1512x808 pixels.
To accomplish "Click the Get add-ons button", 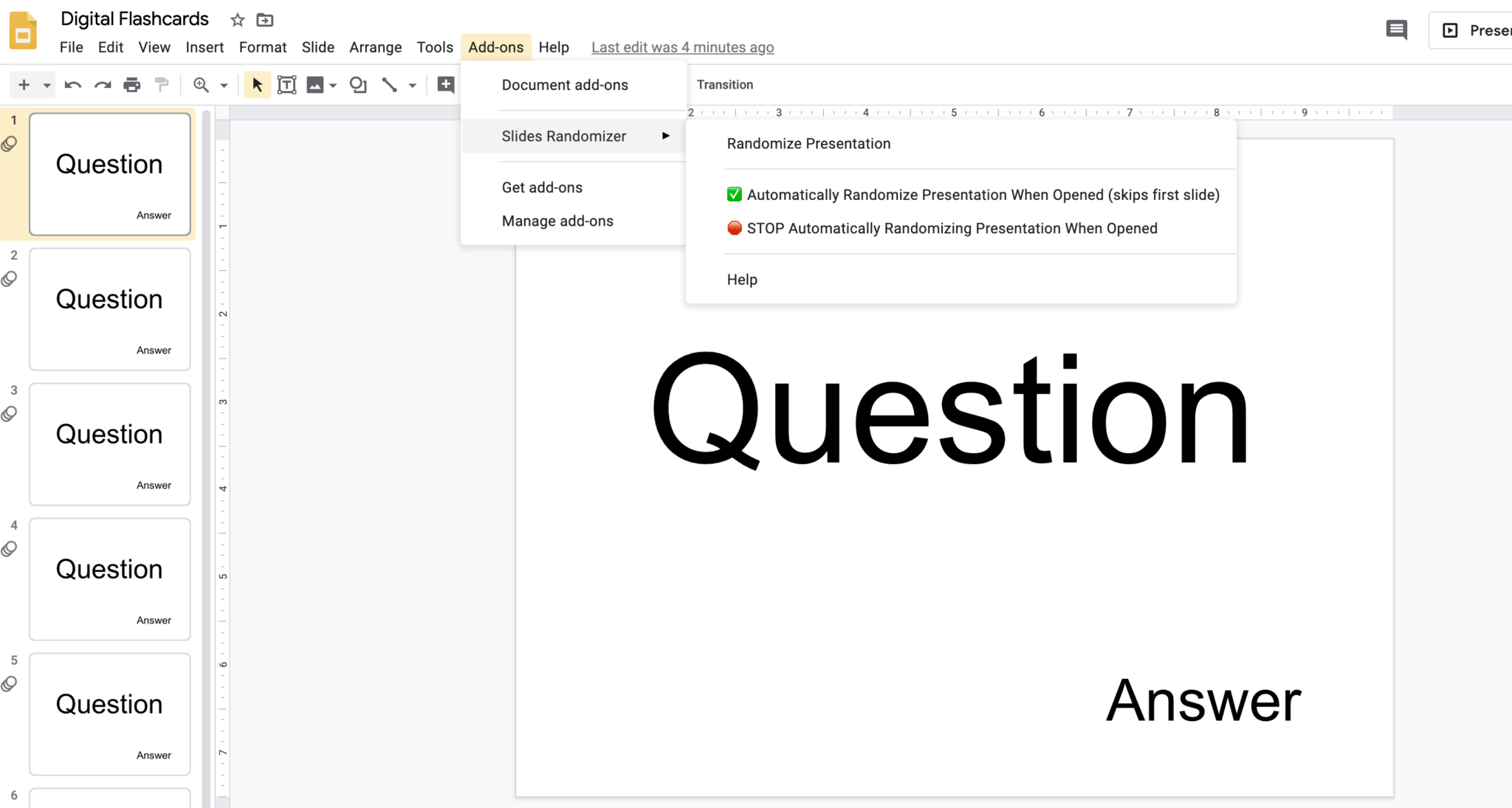I will (542, 187).
